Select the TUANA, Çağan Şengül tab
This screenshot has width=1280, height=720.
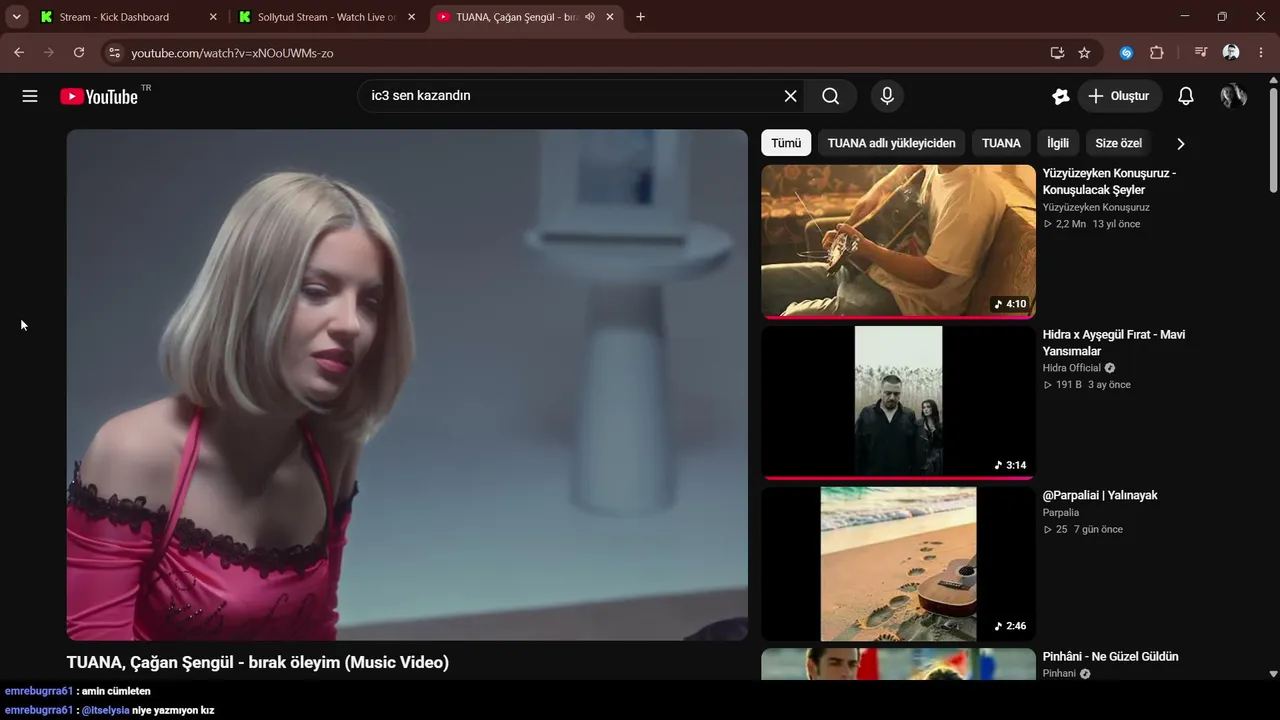click(526, 17)
